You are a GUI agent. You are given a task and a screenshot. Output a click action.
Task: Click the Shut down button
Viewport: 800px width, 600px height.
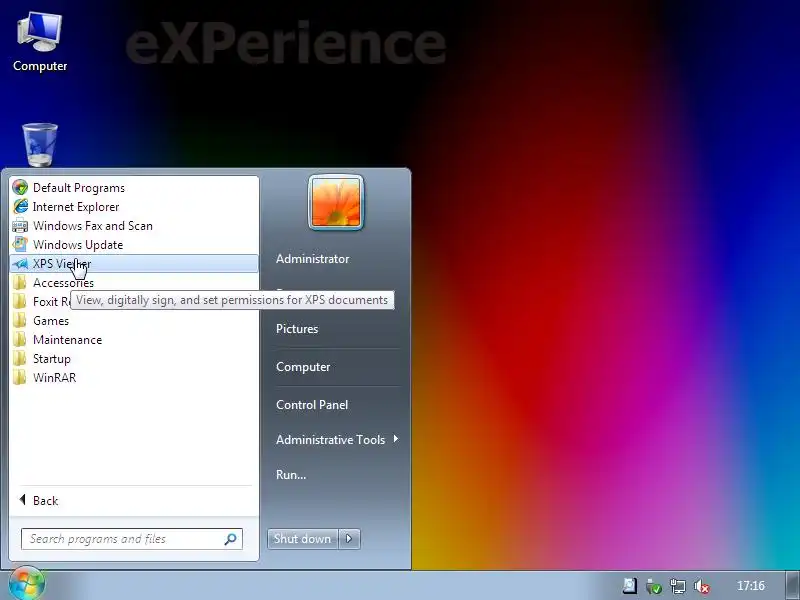click(302, 539)
